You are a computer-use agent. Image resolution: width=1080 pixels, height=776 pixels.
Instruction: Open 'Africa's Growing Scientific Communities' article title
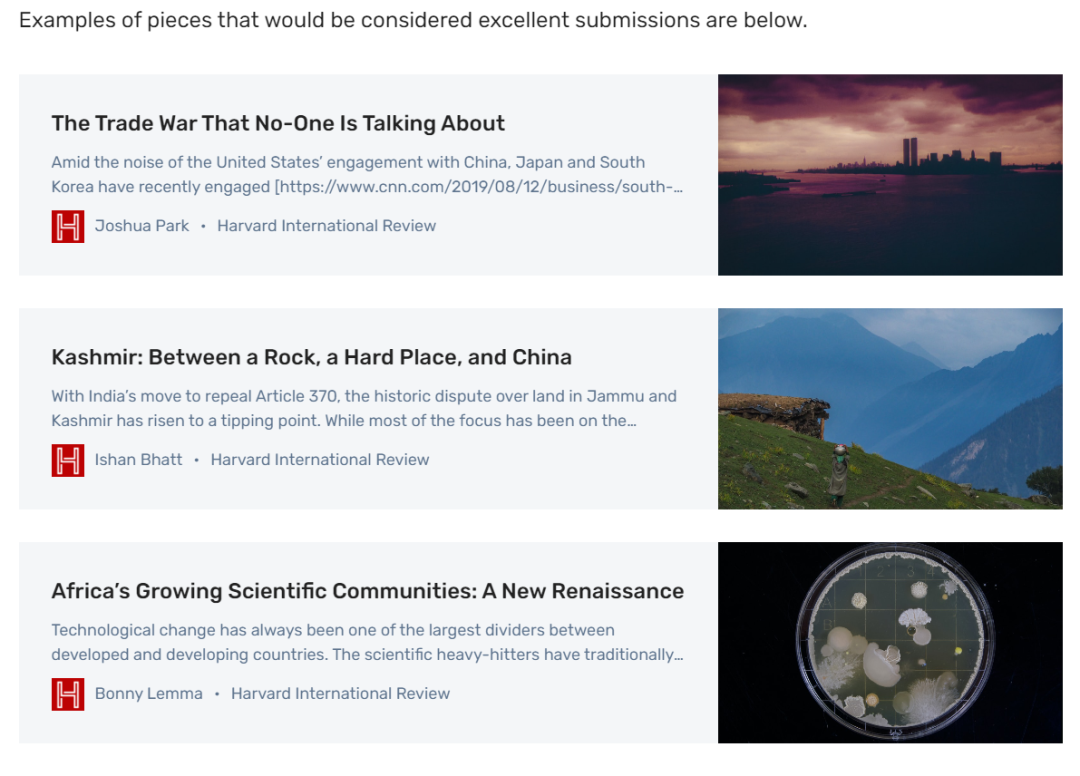coord(367,592)
